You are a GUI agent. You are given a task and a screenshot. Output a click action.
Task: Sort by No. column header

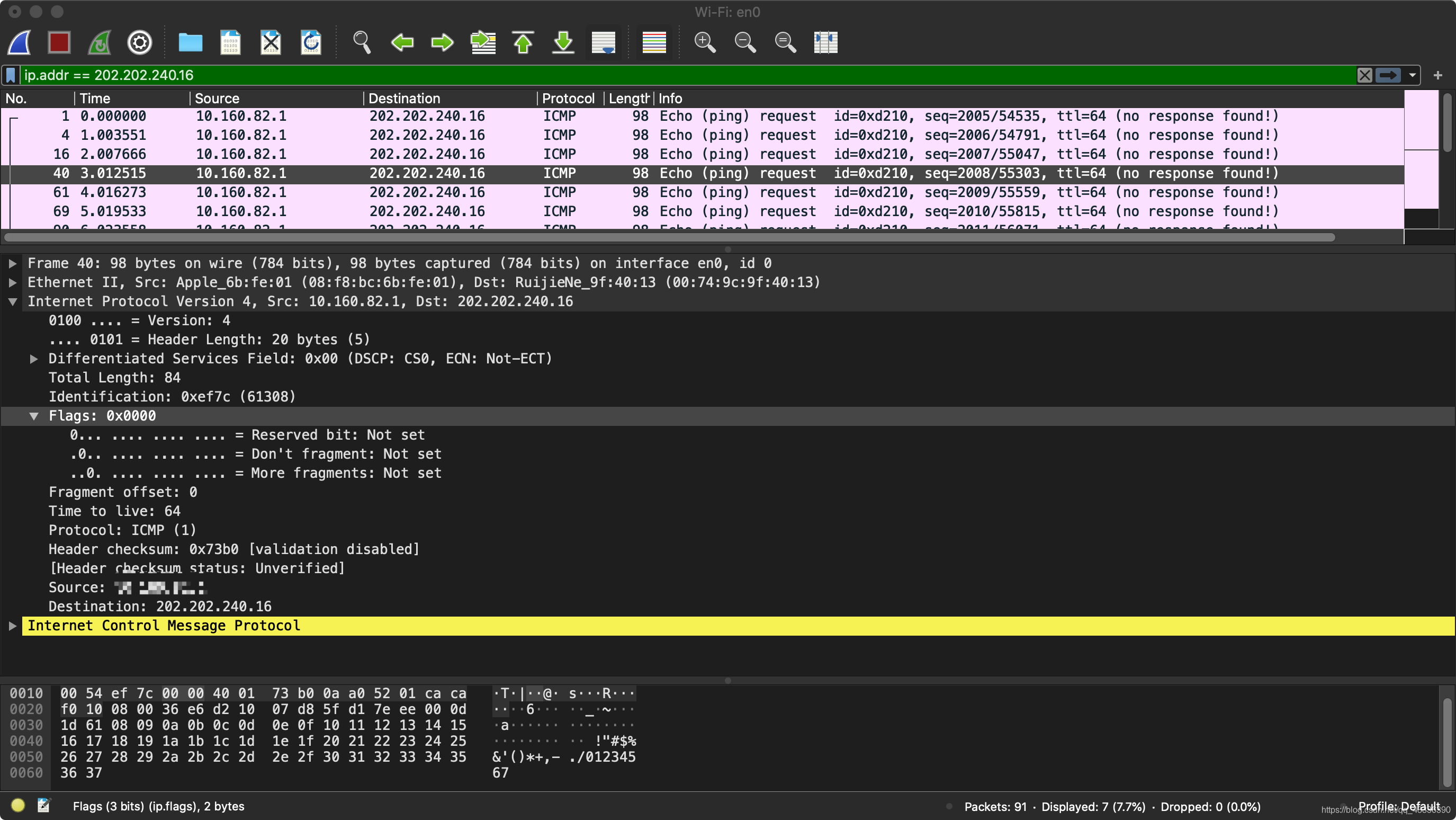pos(37,99)
